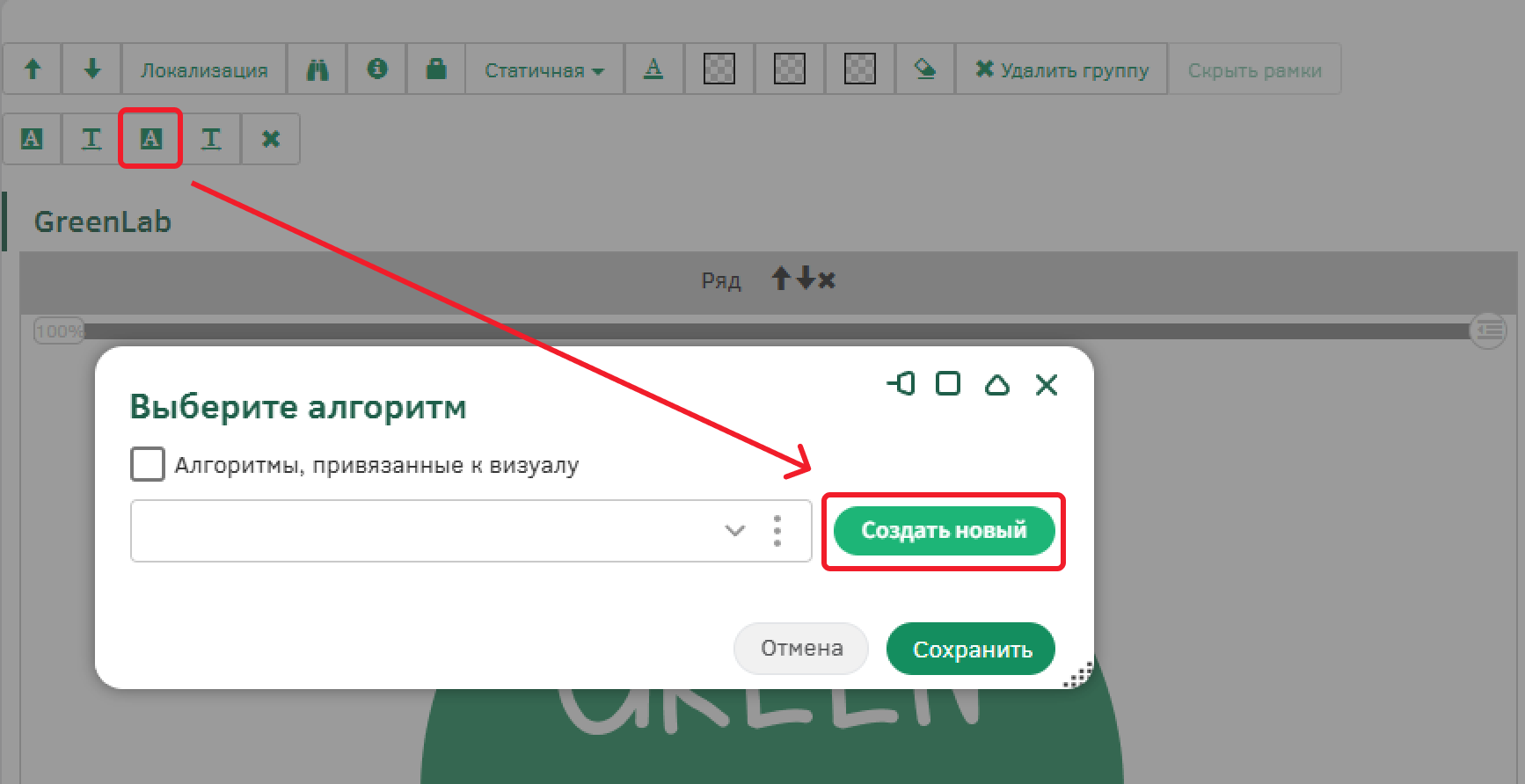Click the dialog pin icon
Screen dimensions: 1525x784
901,384
